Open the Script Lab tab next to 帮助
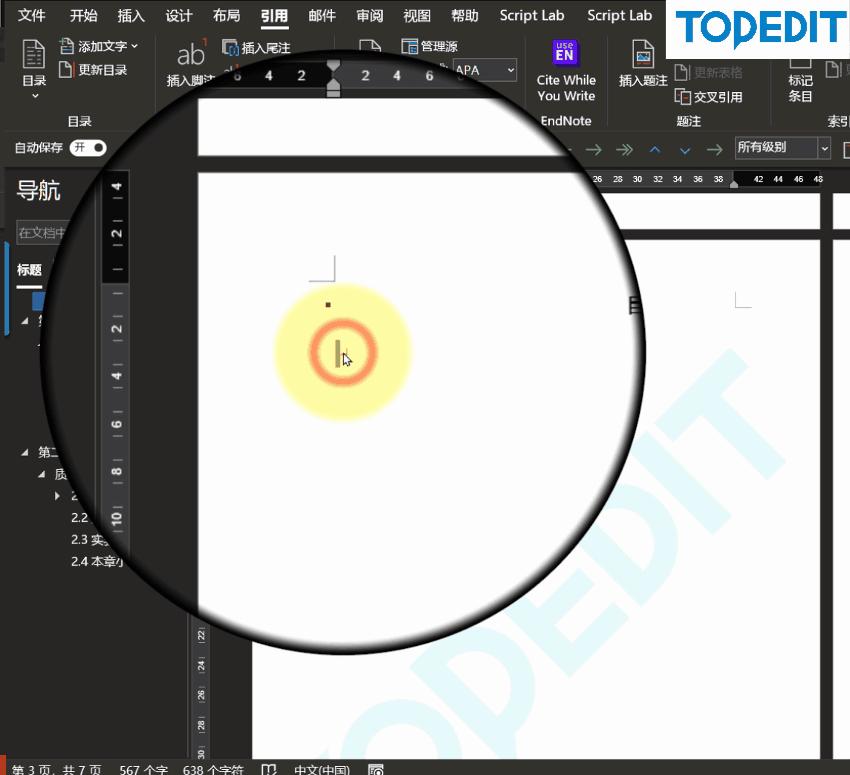This screenshot has width=850, height=775. [531, 16]
